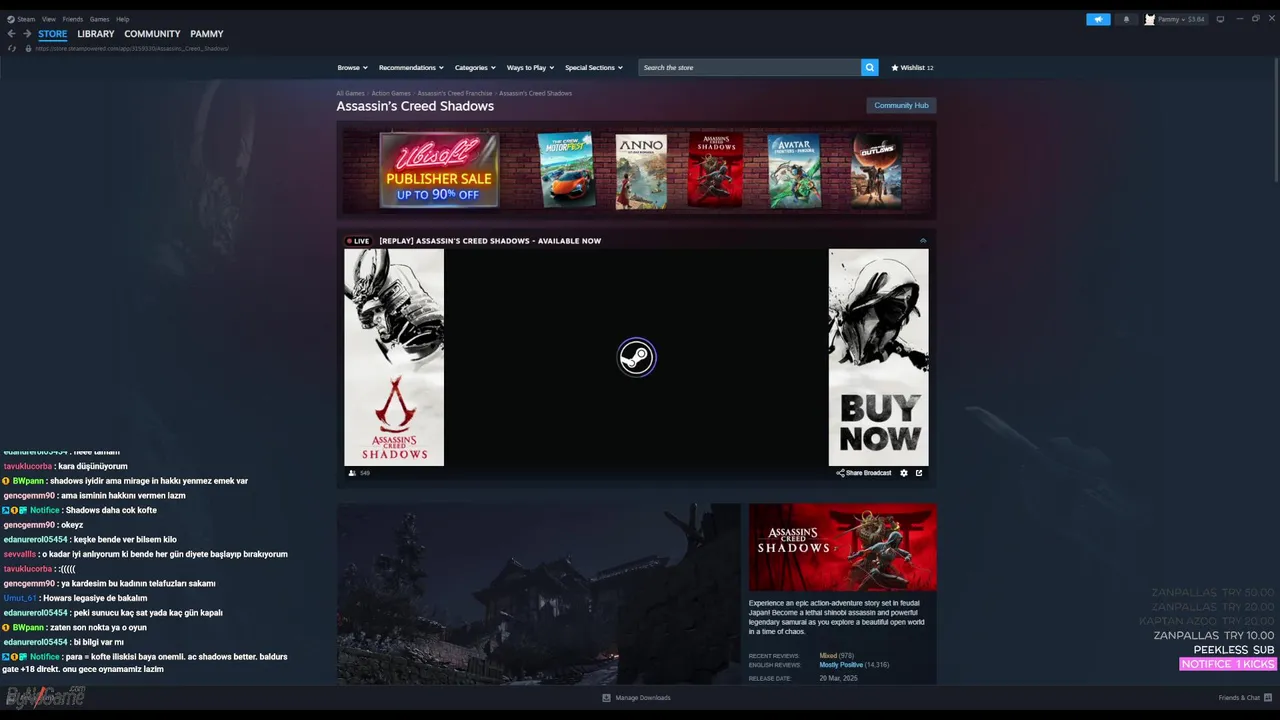The image size is (1280, 720).
Task: Click the Manage Downloads icon
Action: tap(606, 697)
